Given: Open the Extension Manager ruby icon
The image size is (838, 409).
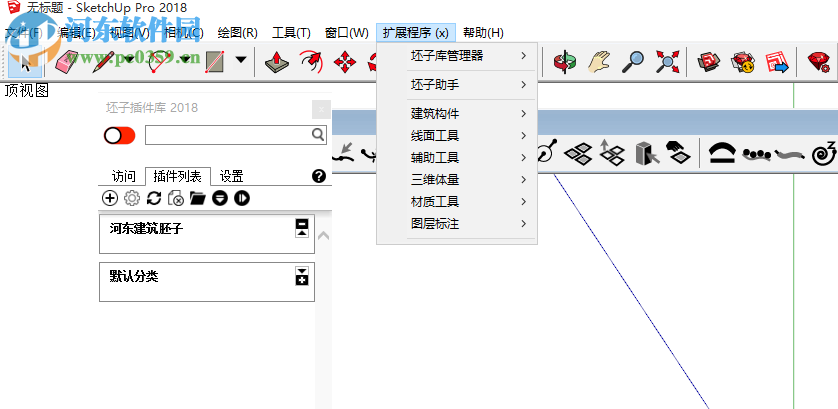Looking at the screenshot, I should 818,62.
